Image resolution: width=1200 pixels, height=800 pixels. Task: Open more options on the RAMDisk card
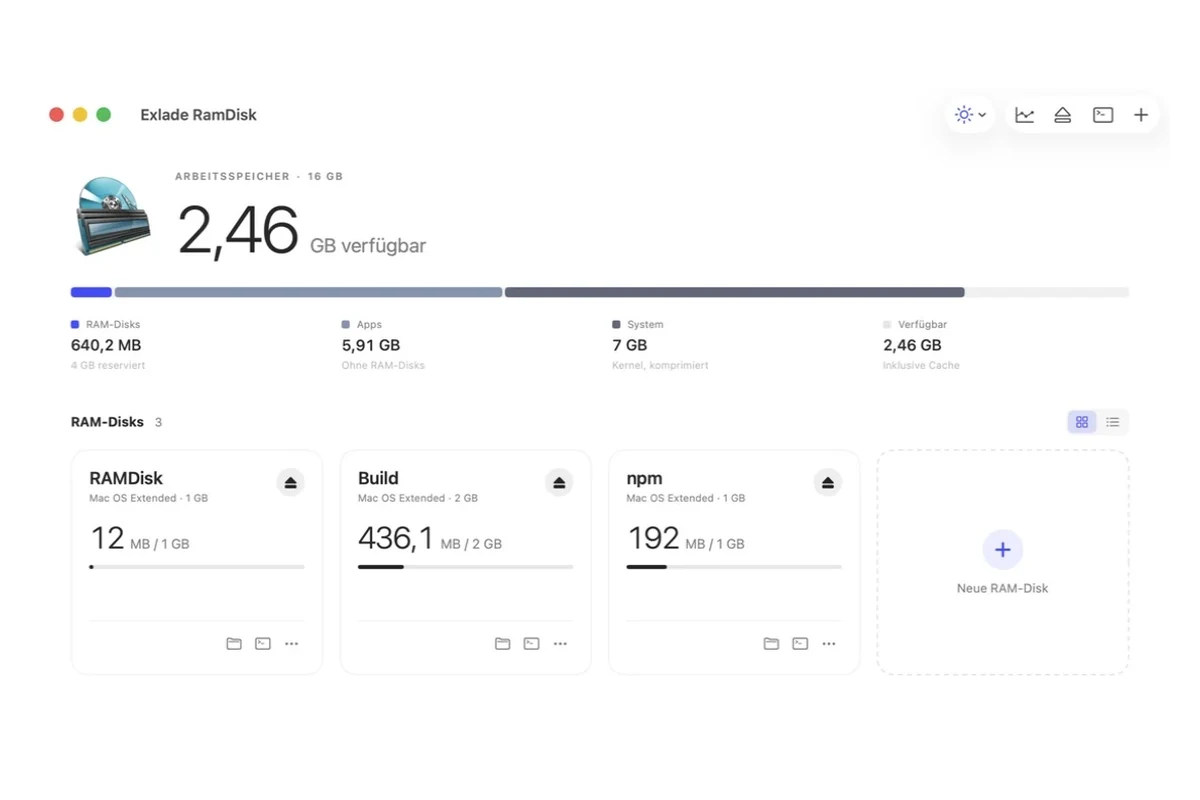pos(292,644)
